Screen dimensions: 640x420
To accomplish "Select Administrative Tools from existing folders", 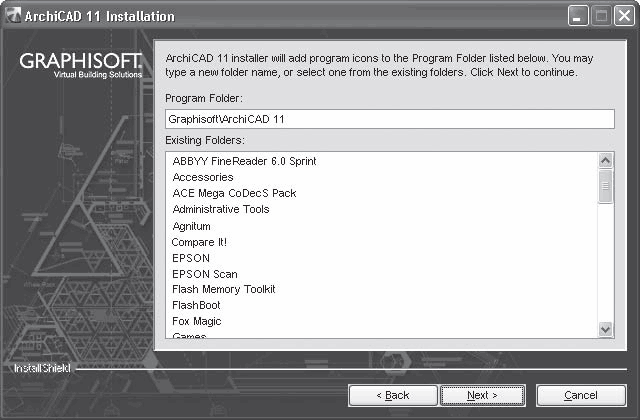I will pos(220,209).
